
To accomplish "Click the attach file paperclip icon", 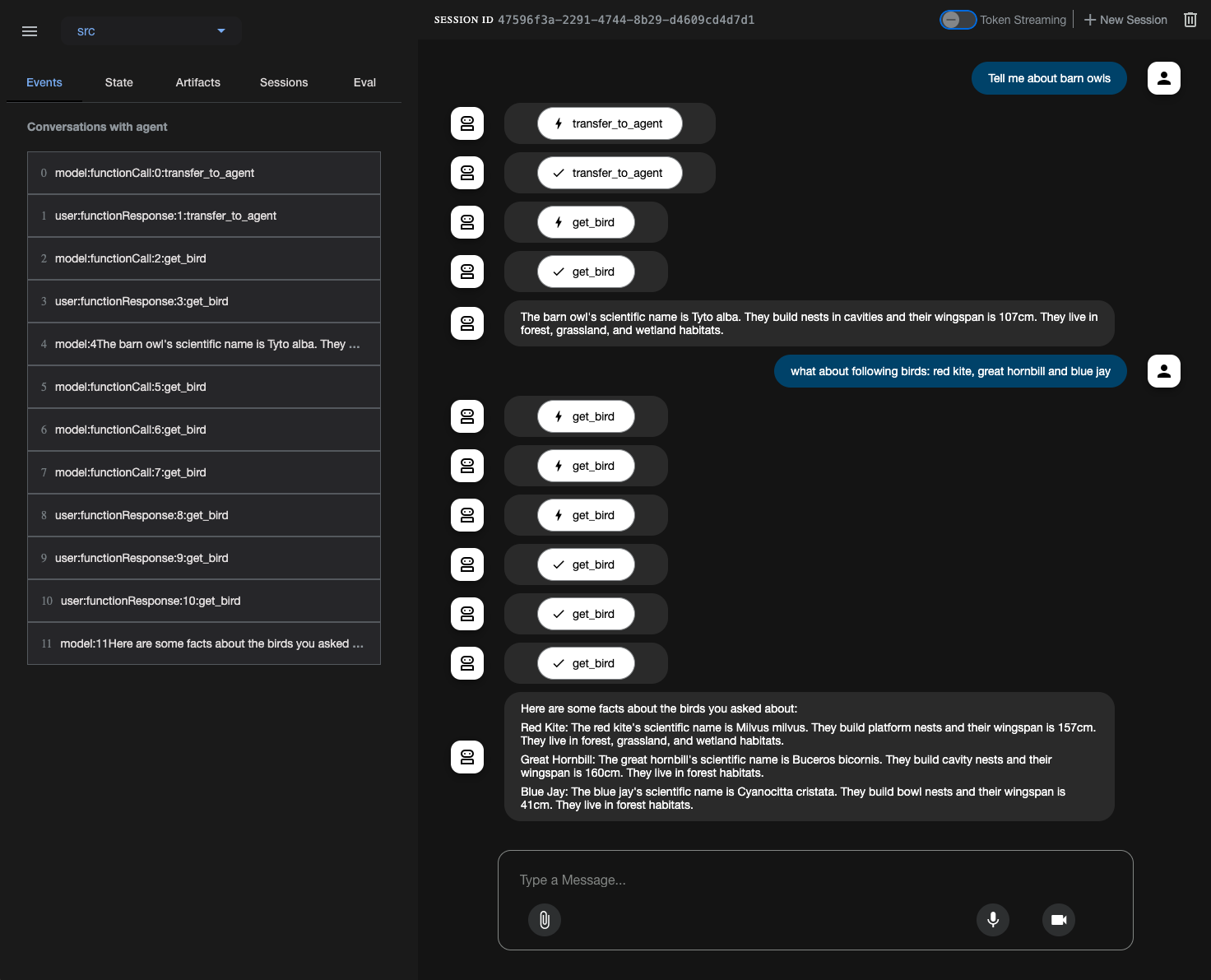I will [x=545, y=919].
